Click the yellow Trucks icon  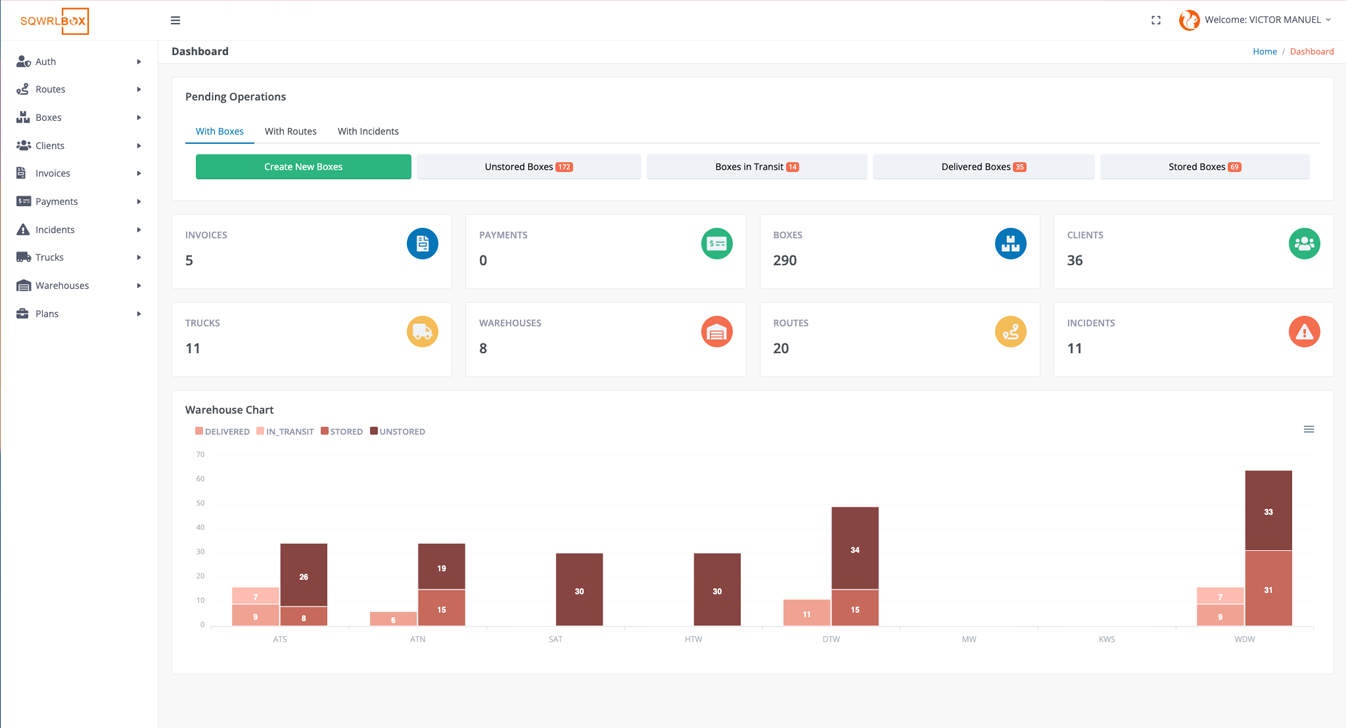coord(422,332)
